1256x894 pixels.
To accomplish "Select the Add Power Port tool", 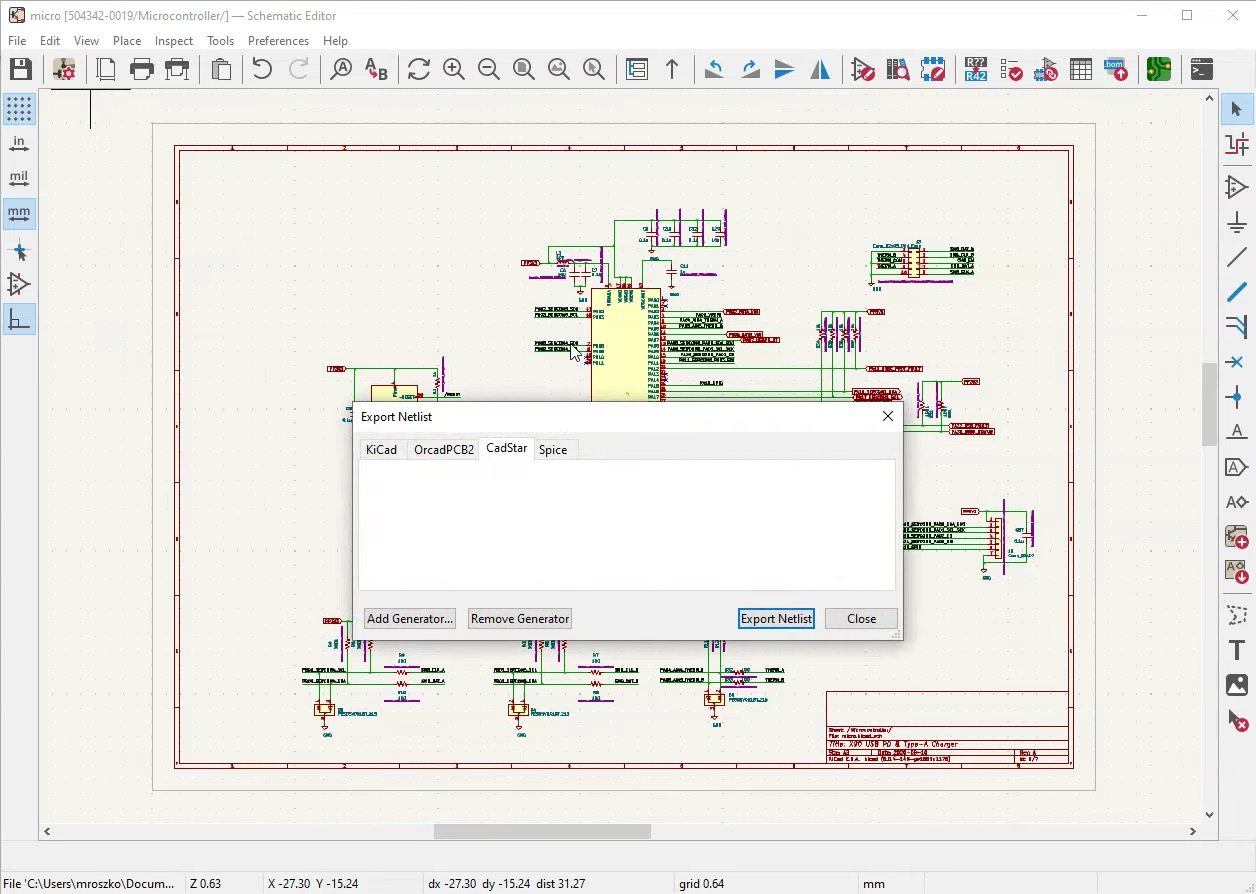I will (1237, 222).
